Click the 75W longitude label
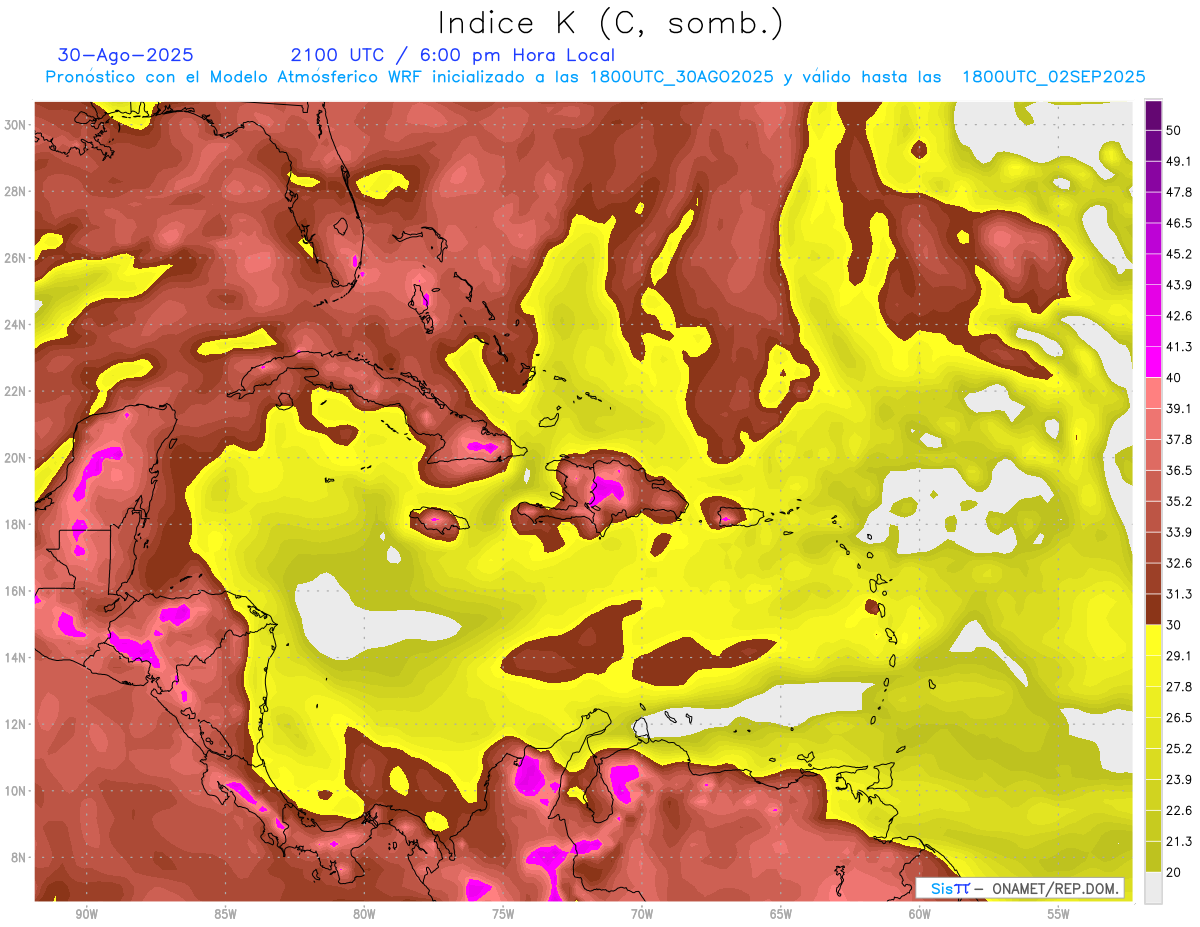The height and width of the screenshot is (927, 1200). click(503, 914)
